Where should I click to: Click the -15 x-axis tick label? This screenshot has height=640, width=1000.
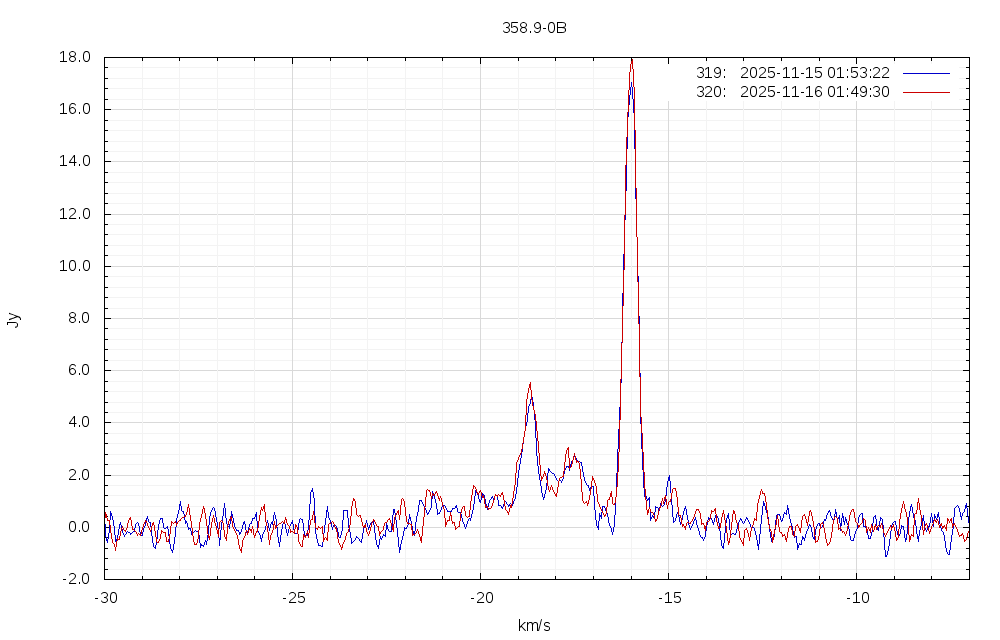[668, 597]
